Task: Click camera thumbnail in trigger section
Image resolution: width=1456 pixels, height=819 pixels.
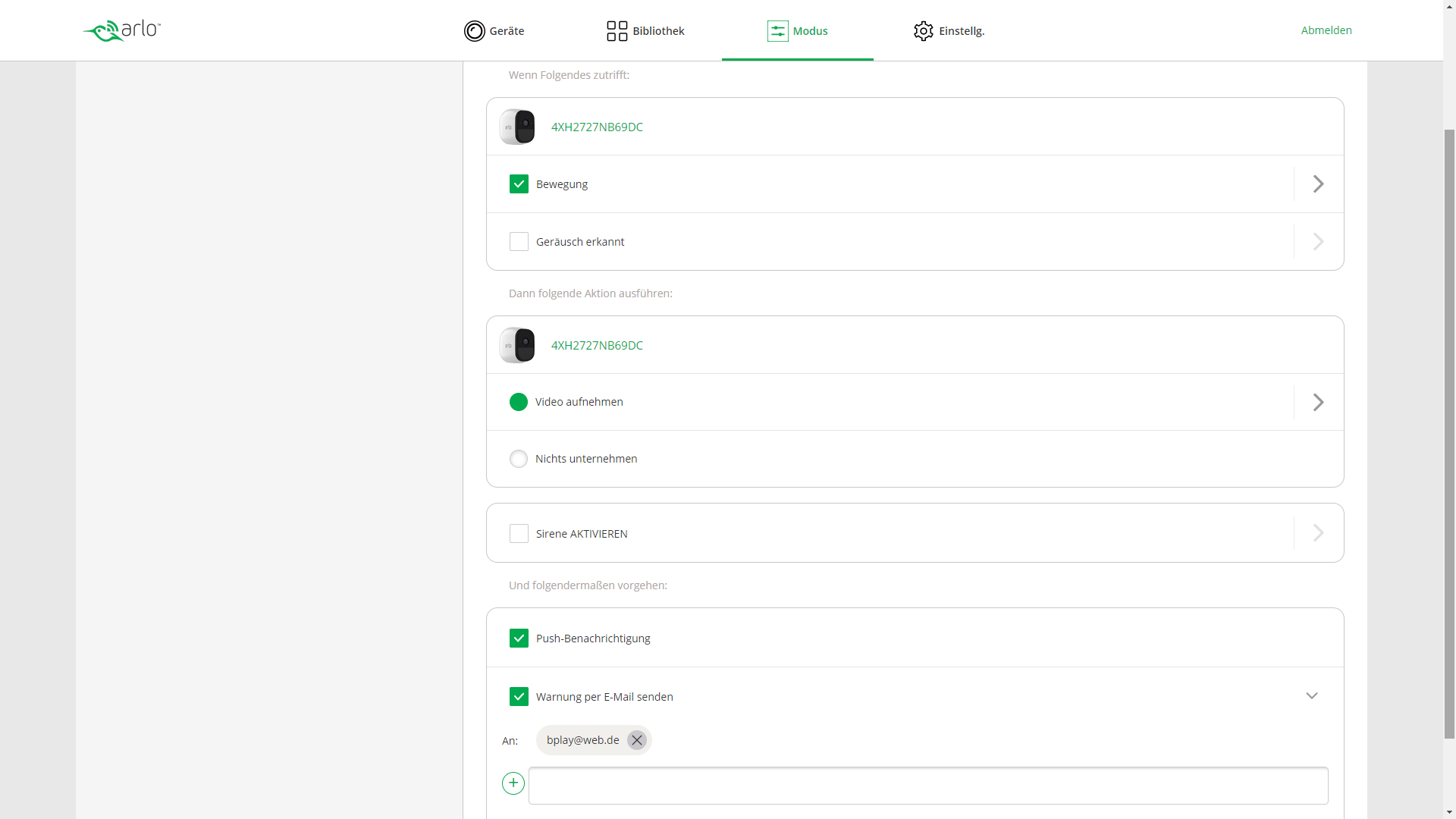Action: click(x=517, y=127)
